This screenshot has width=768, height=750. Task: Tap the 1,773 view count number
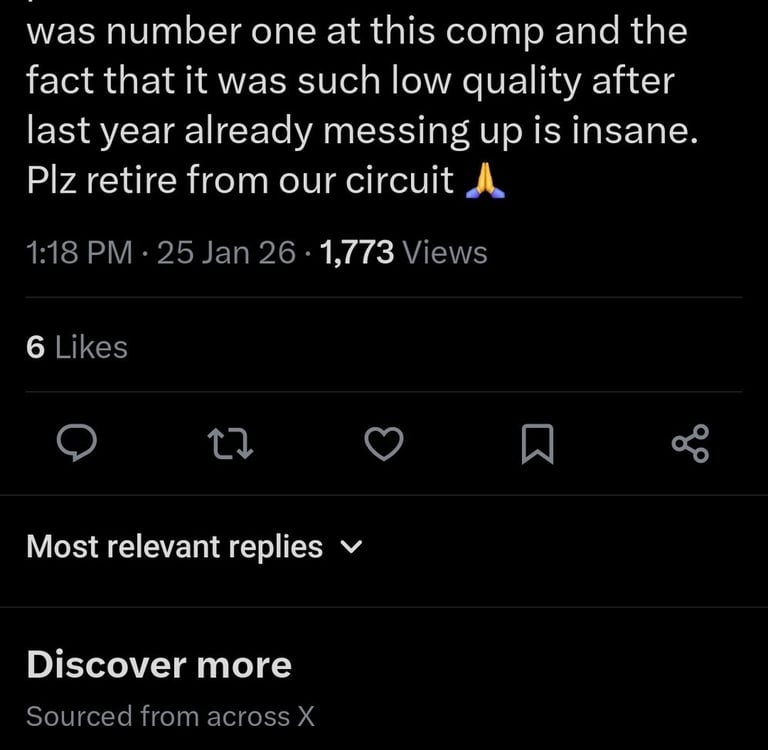(357, 252)
